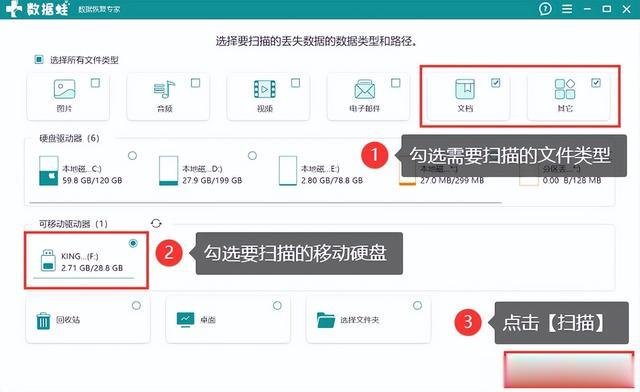Click the 27.9 GB/199 GB text

[212, 180]
